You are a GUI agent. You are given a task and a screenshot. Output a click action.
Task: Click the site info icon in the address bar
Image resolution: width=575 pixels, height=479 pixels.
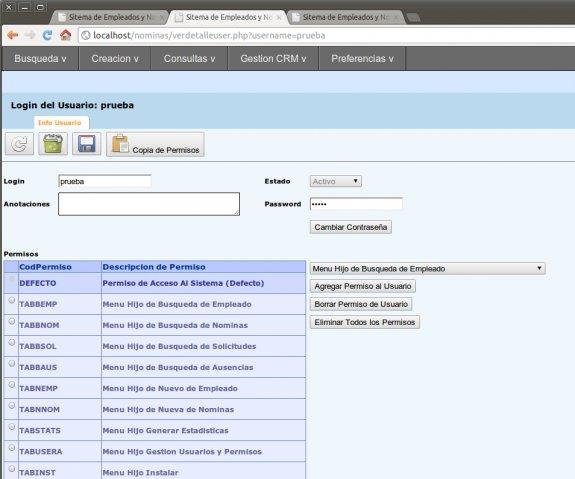(86, 35)
